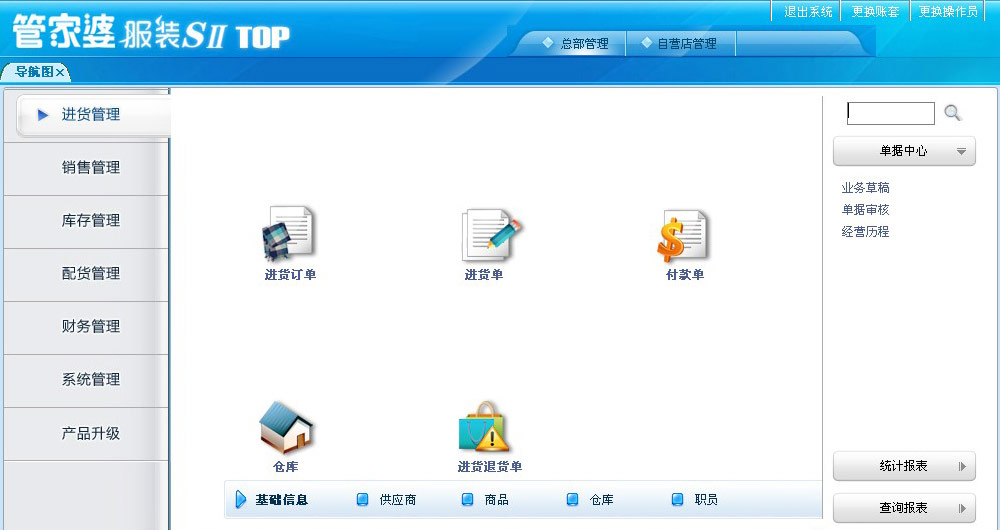Switch to the 总部管理 tab
Viewport: 1000px width, 530px height.
click(576, 44)
